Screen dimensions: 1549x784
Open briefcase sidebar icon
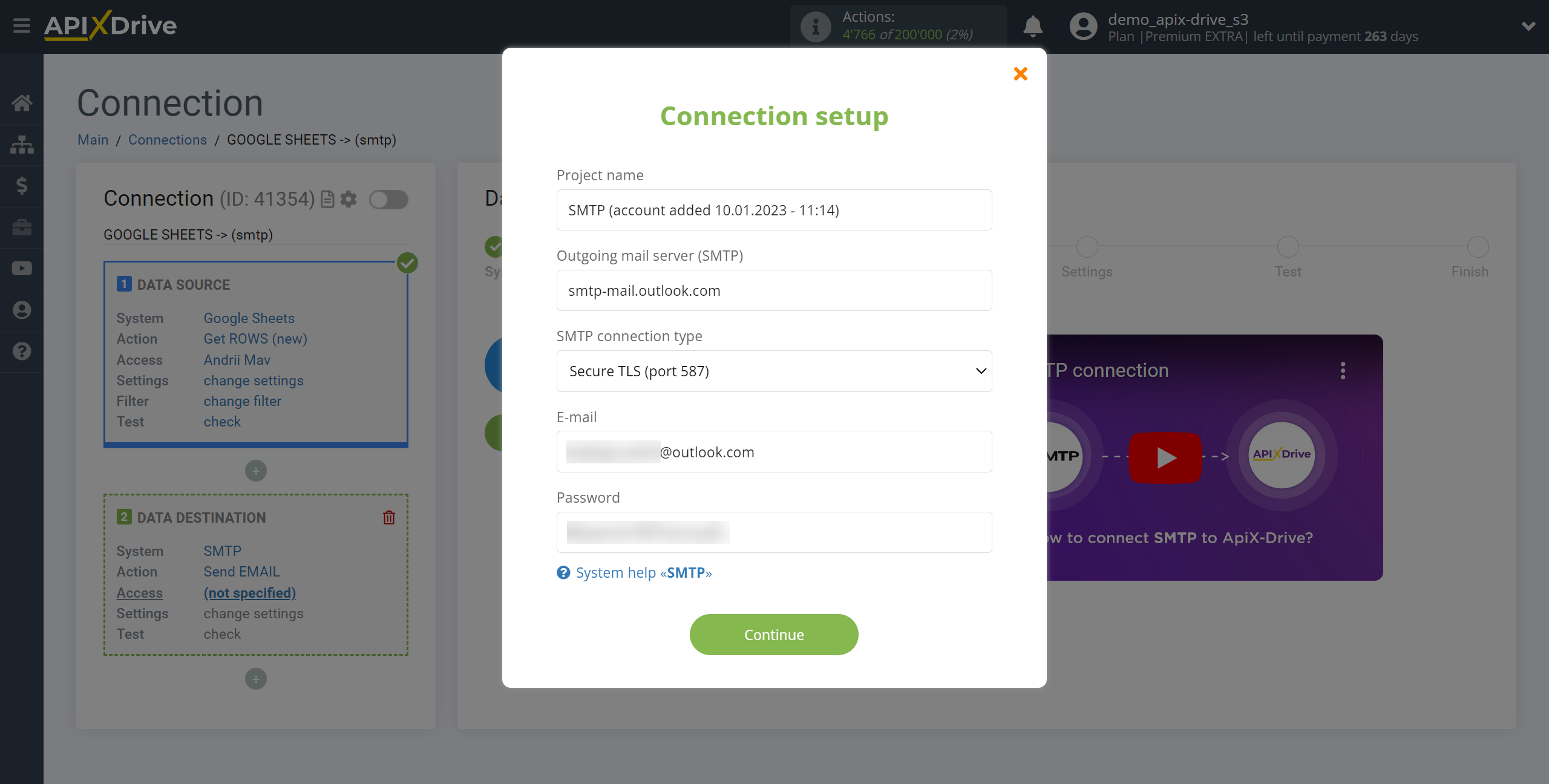tap(22, 227)
